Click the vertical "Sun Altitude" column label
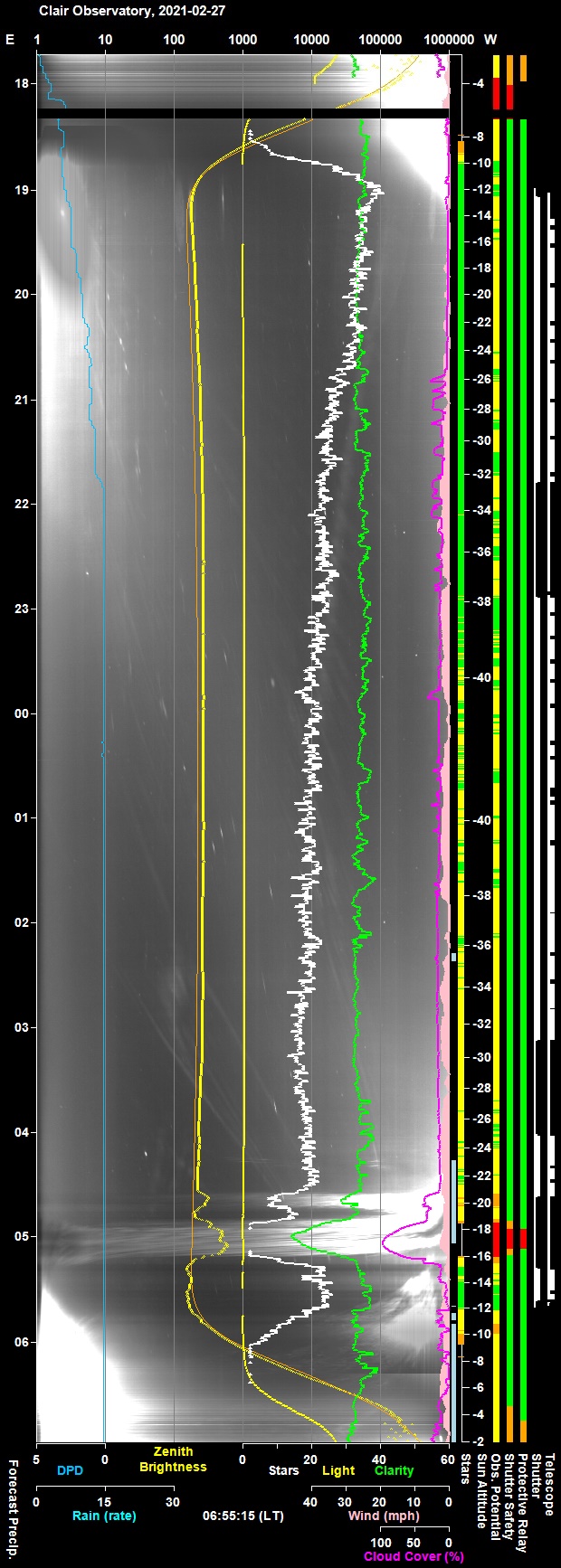Image resolution: width=561 pixels, height=1568 pixels. coord(481,1491)
